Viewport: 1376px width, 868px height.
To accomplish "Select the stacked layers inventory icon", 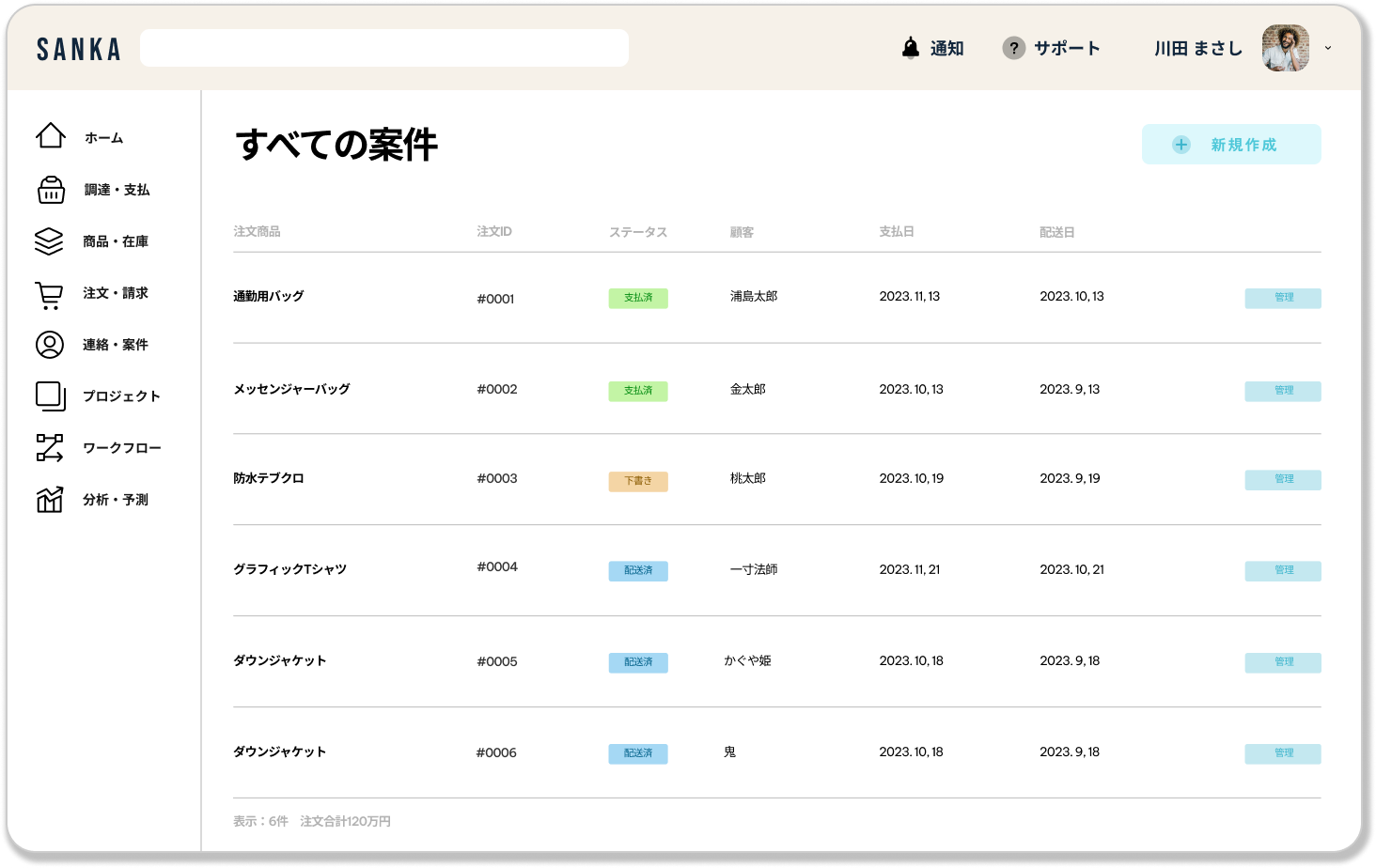I will click(x=49, y=241).
